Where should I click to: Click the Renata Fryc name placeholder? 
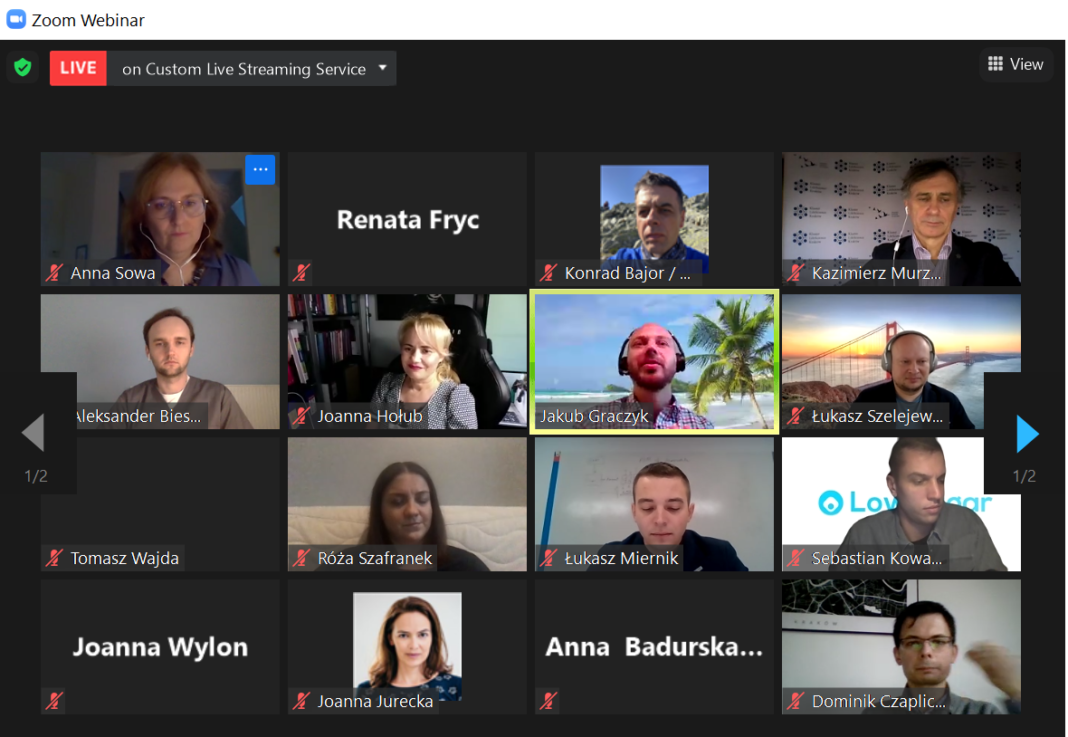pyautogui.click(x=407, y=220)
